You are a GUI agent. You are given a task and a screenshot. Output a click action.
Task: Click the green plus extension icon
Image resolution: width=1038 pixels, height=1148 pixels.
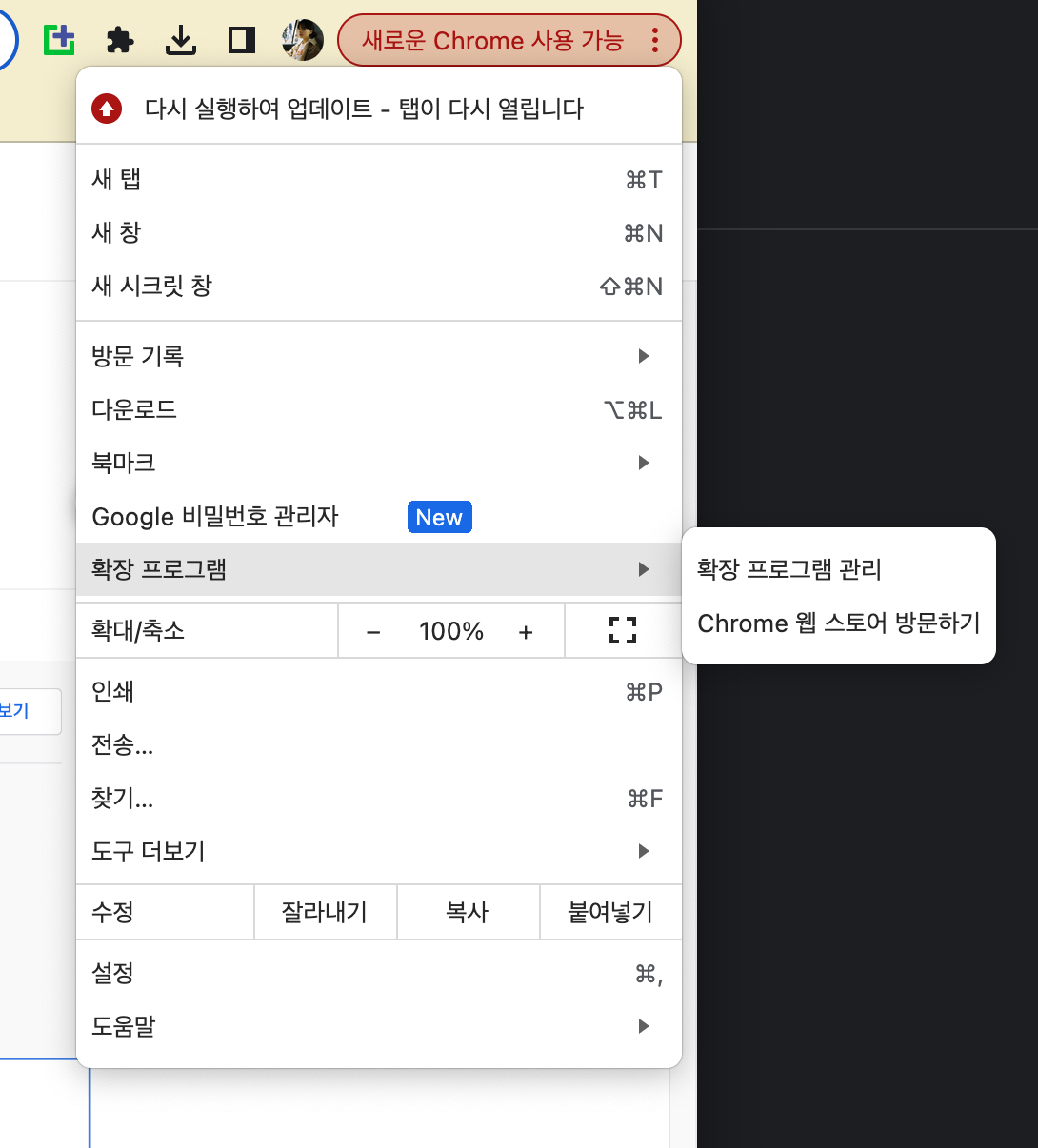click(59, 40)
